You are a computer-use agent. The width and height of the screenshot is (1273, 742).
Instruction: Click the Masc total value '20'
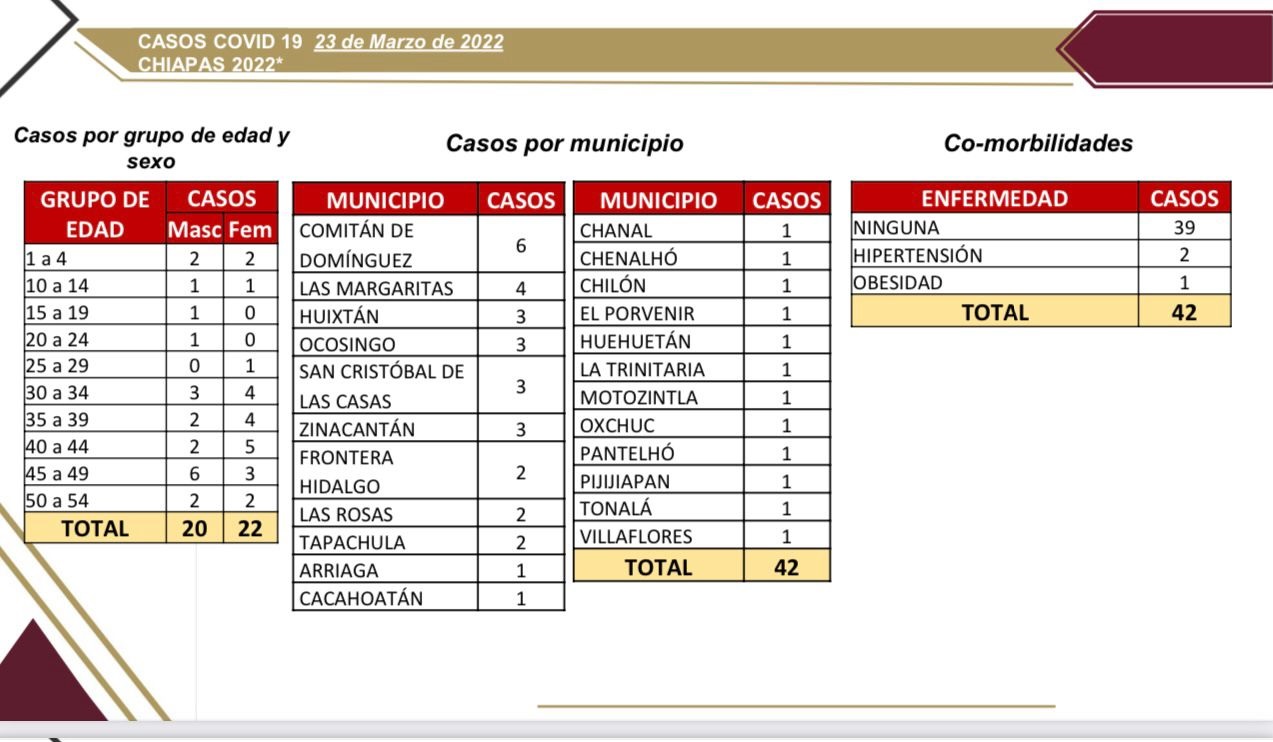pos(194,528)
